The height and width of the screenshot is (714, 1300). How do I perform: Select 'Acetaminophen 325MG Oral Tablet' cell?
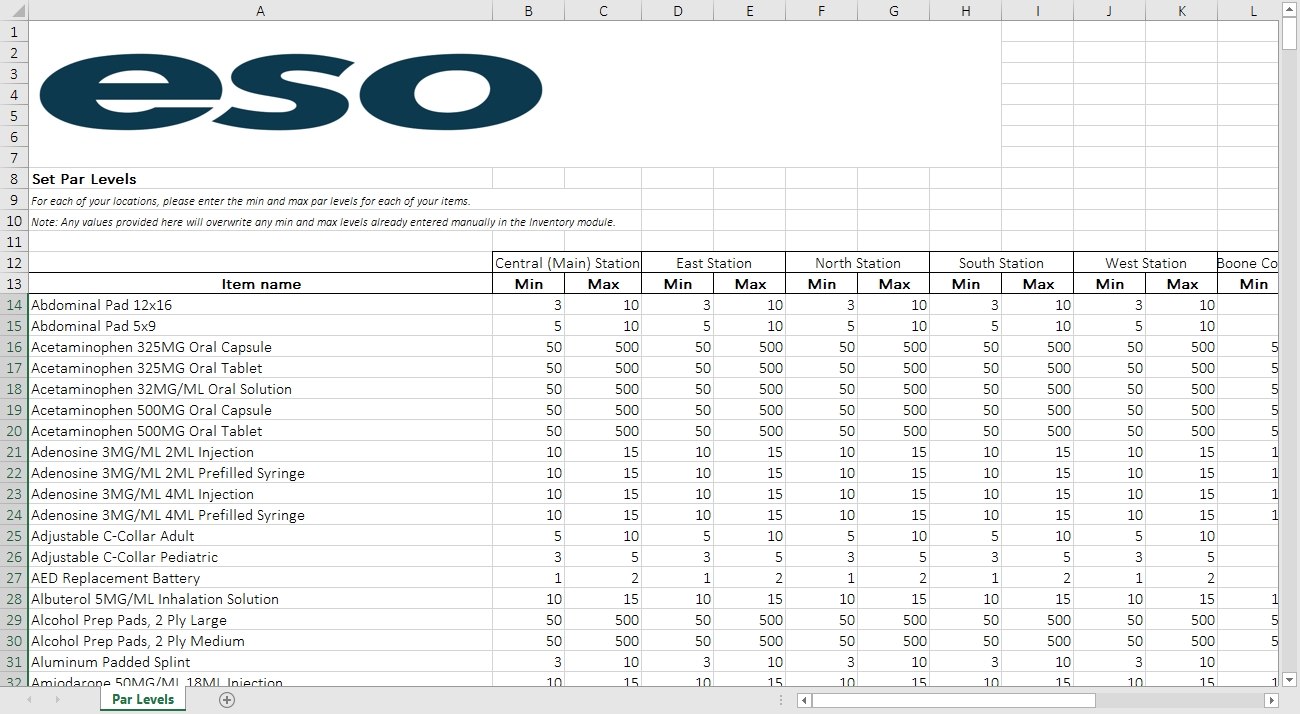260,368
